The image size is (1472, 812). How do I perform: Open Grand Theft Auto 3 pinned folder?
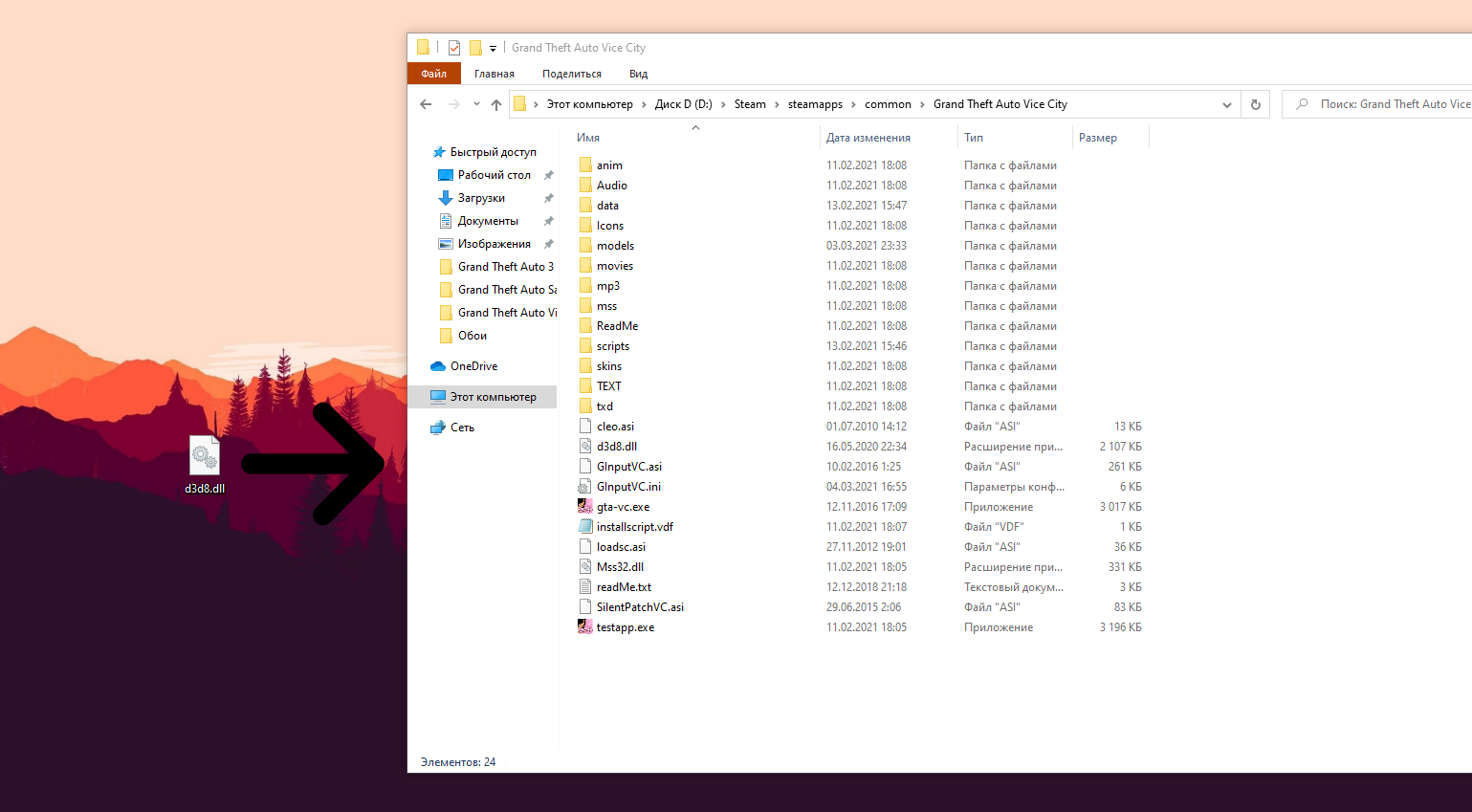point(505,267)
